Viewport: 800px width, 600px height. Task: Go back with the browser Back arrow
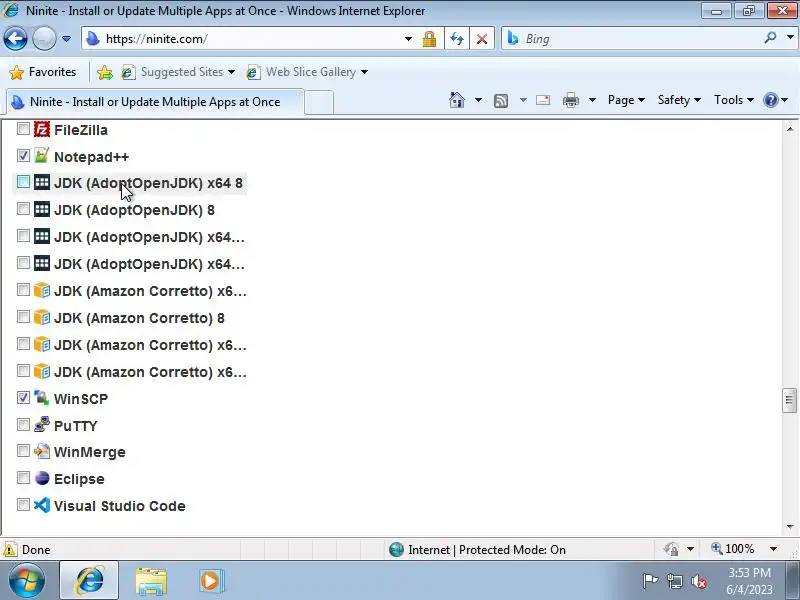[15, 38]
